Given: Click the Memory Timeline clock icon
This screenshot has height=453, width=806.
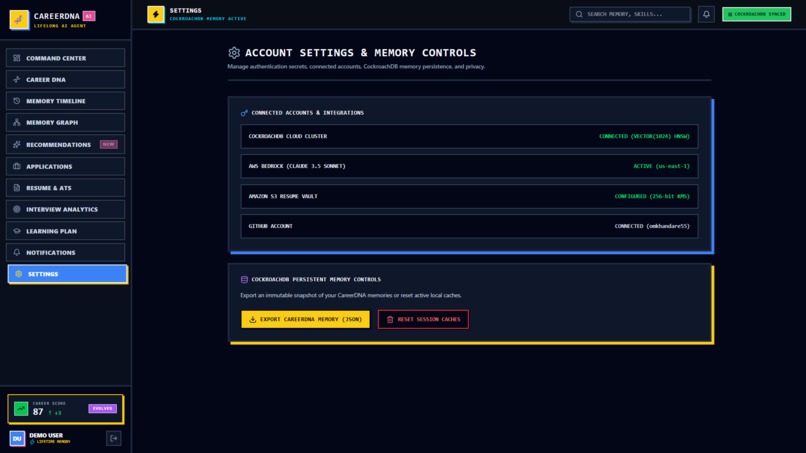Looking at the screenshot, I should pyautogui.click(x=17, y=101).
